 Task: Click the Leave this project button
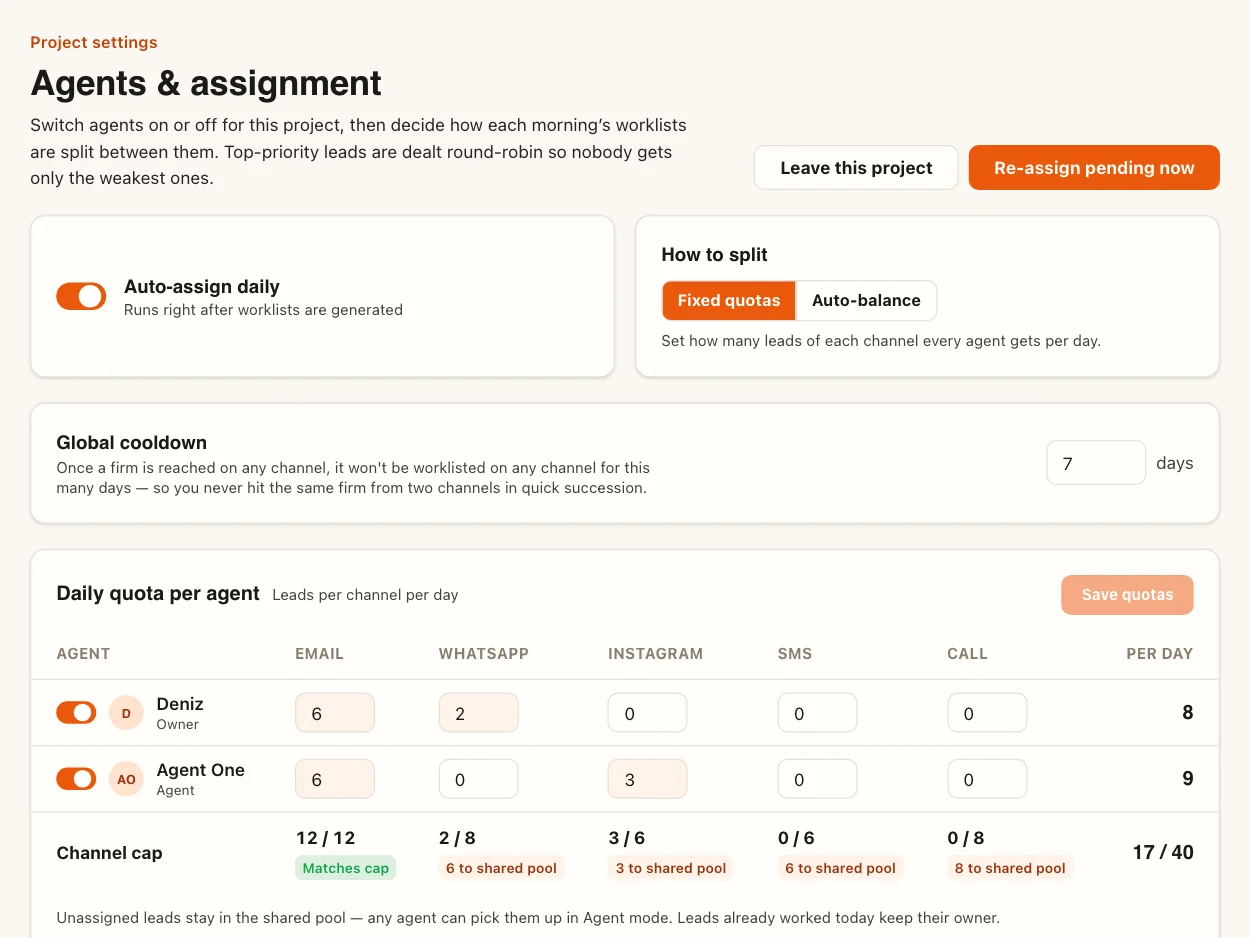coord(856,168)
